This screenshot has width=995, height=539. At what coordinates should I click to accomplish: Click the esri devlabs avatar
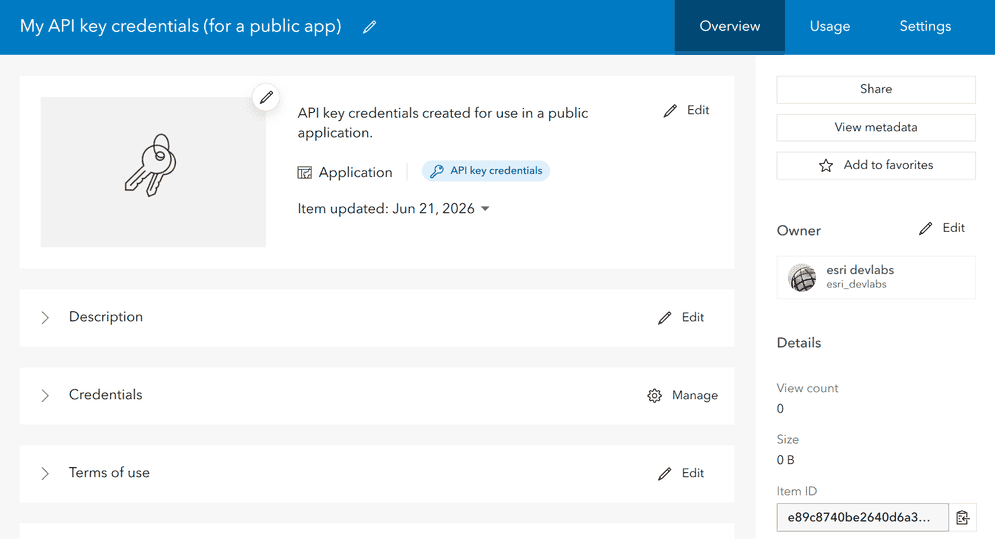pos(802,277)
